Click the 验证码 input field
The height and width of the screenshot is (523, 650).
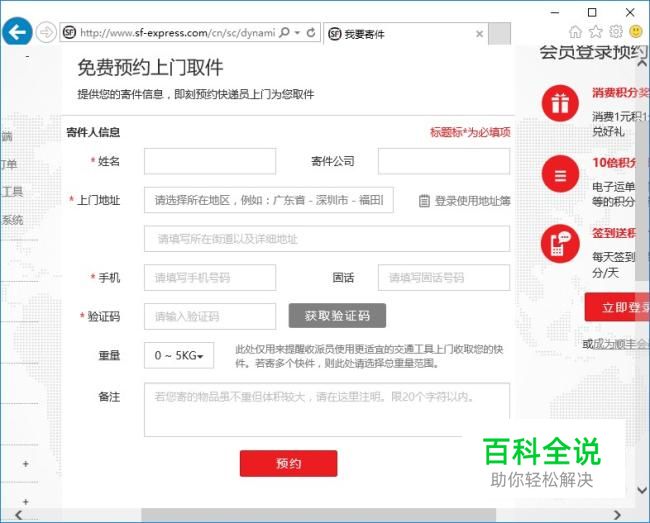pyautogui.click(x=210, y=317)
